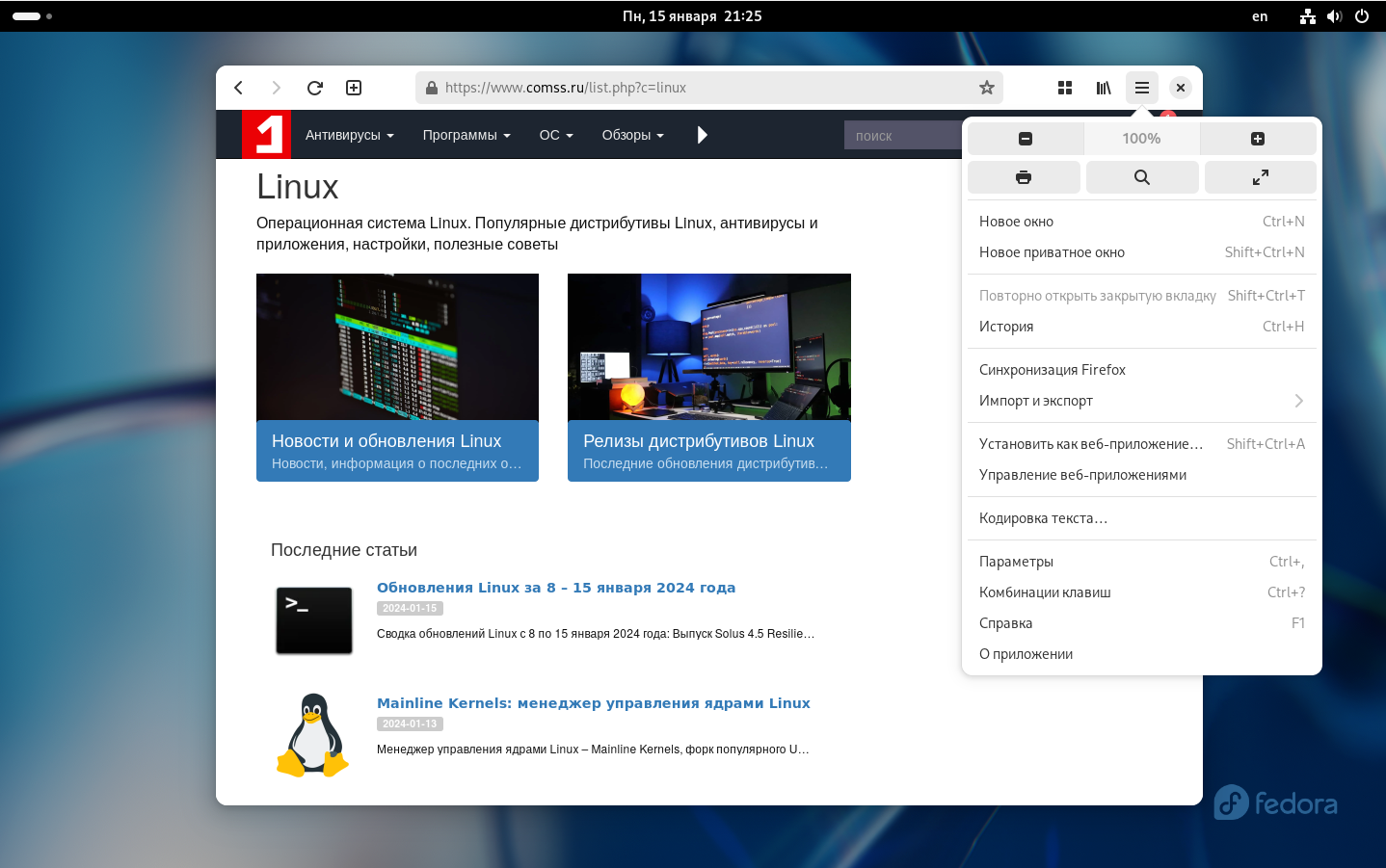Switch the keyboard layout indicator 'en'

pyautogui.click(x=1260, y=16)
